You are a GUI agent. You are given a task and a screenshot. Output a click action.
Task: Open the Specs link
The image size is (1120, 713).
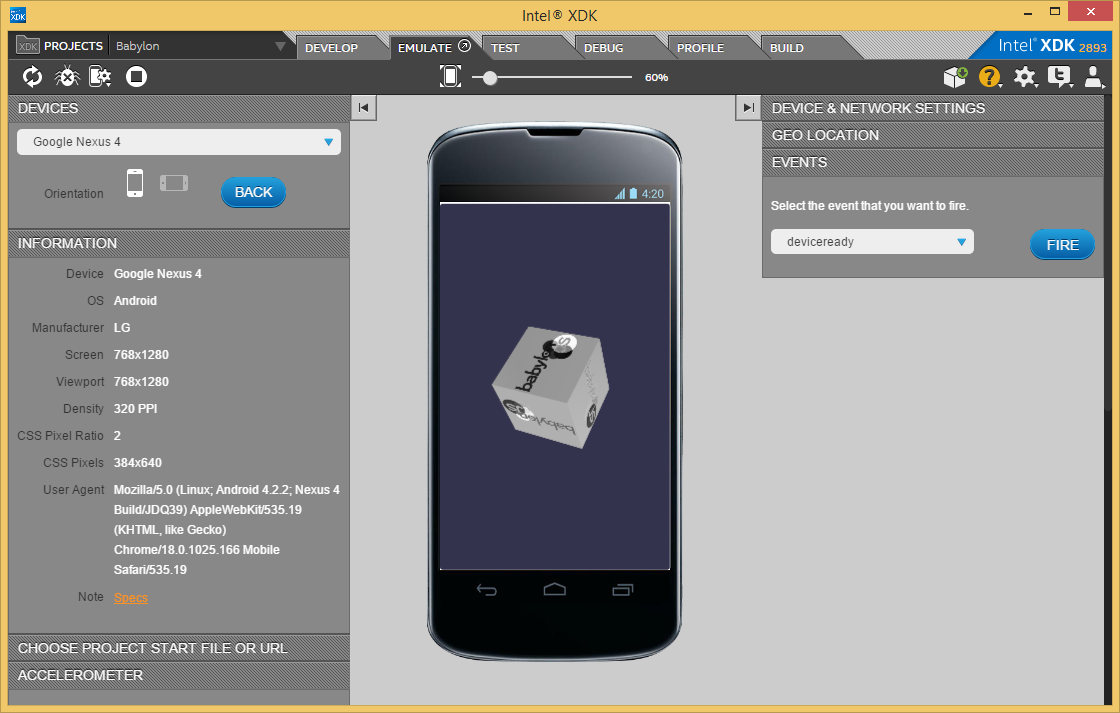point(131,597)
